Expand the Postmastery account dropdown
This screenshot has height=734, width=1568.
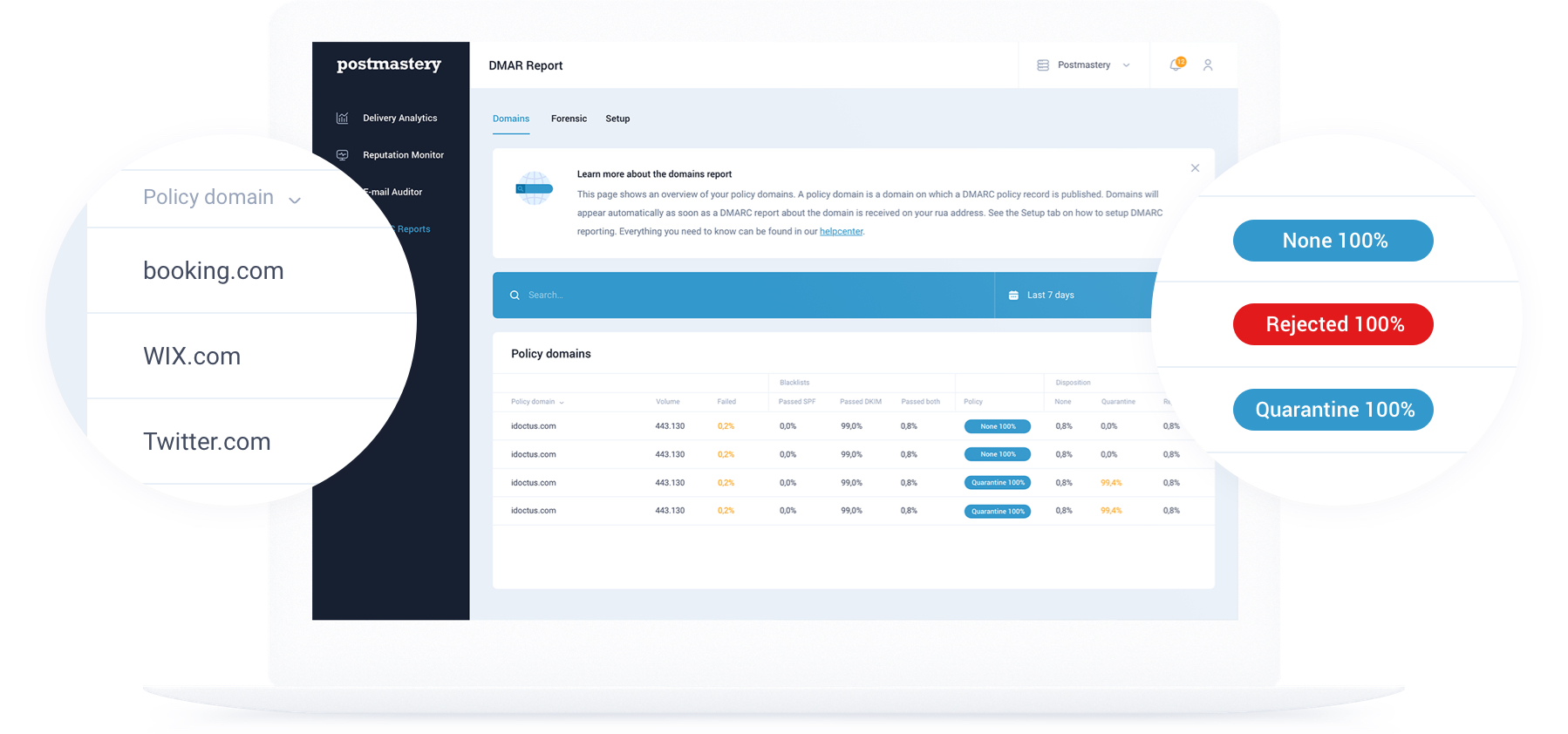[1126, 65]
